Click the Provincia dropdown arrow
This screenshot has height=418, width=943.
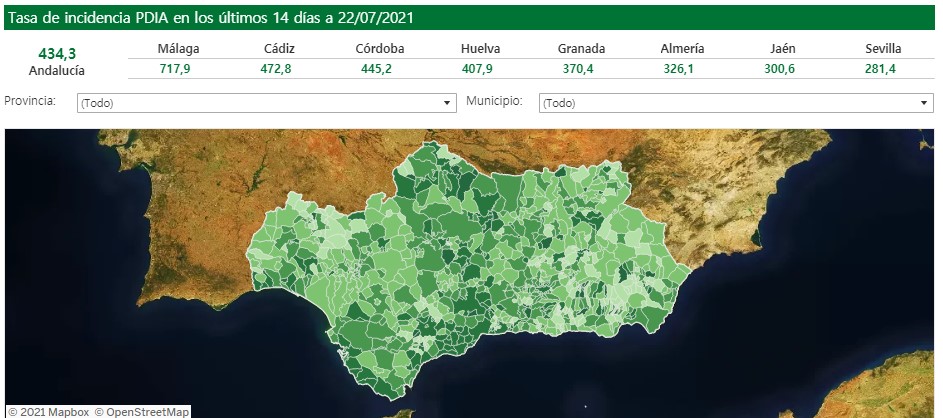coord(447,103)
